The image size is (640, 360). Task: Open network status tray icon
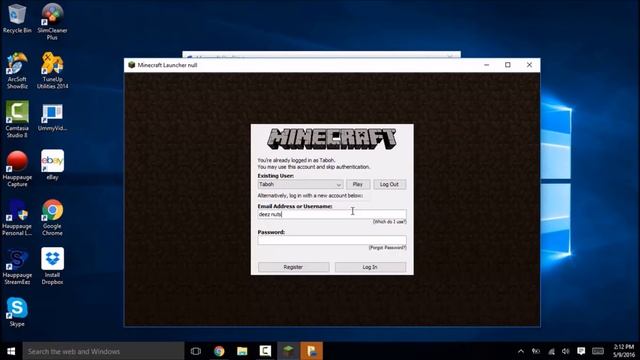coord(551,351)
